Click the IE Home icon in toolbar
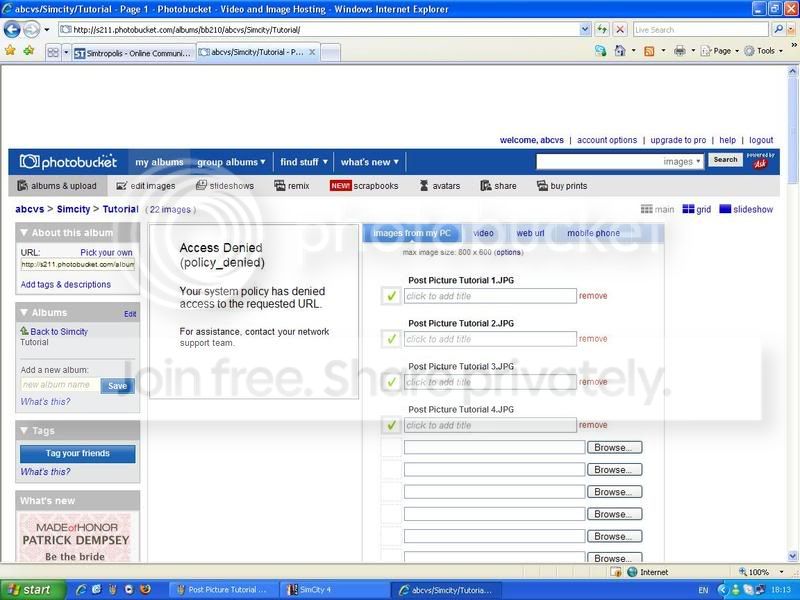 point(620,51)
